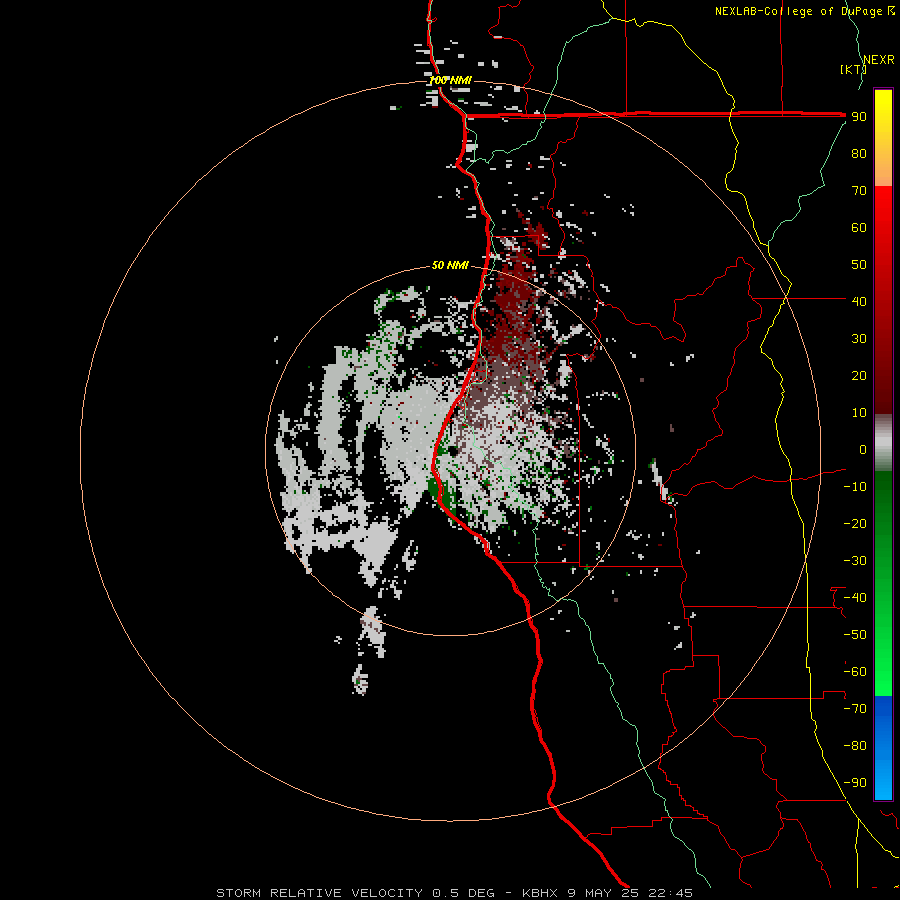900x900 pixels.
Task: Click the 50 NMI range ring label
Action: pos(450,265)
